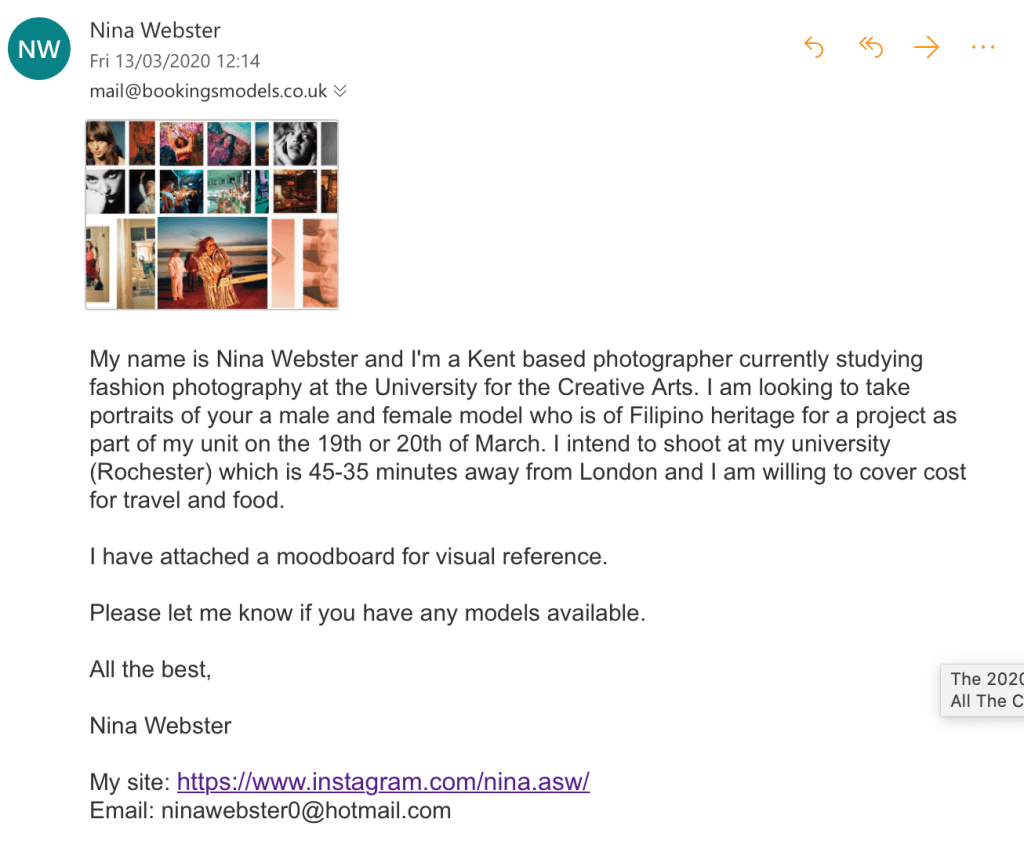The height and width of the screenshot is (848, 1024).
Task: Open the attached moodboard image
Action: tap(211, 214)
